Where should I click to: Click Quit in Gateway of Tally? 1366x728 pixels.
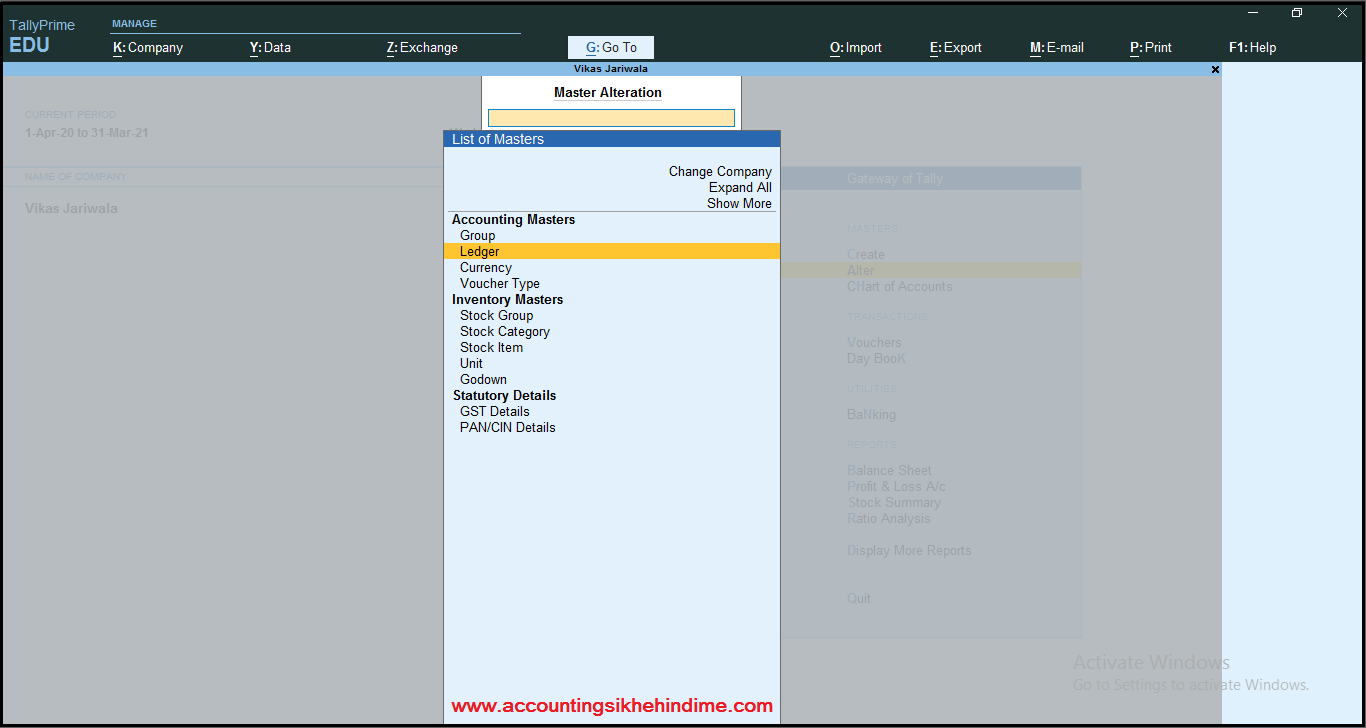coord(859,598)
